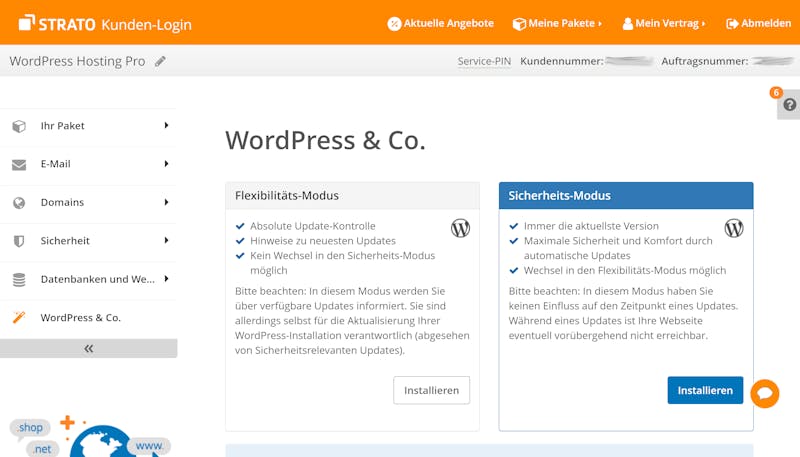
Task: Select Ihr Paket in the sidebar
Action: (x=88, y=125)
